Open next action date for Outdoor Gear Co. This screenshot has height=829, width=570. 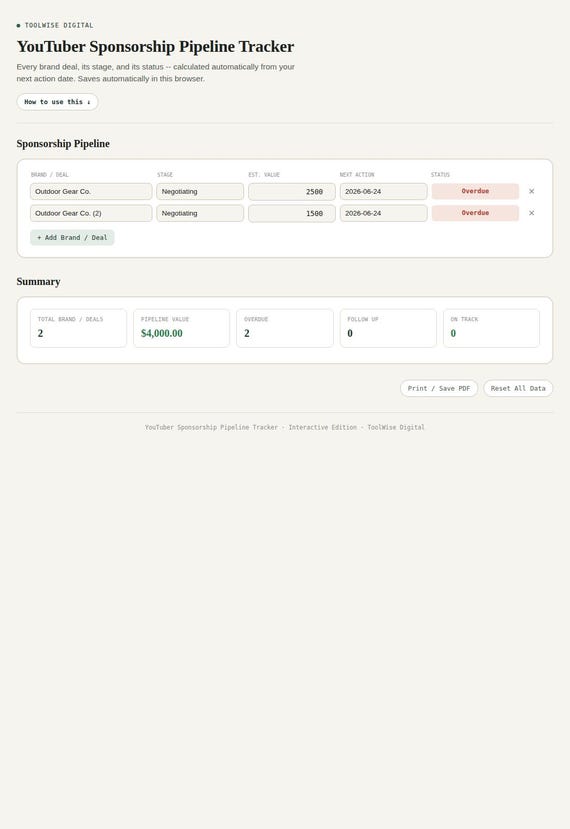[383, 191]
